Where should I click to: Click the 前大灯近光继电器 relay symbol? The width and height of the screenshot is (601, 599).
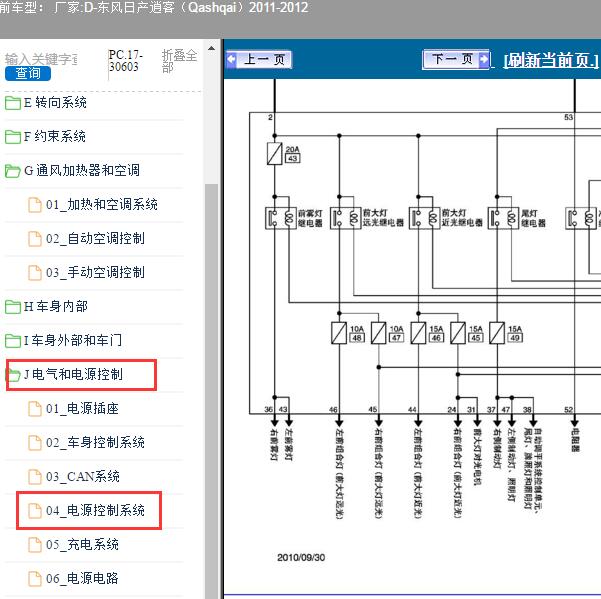(x=425, y=218)
